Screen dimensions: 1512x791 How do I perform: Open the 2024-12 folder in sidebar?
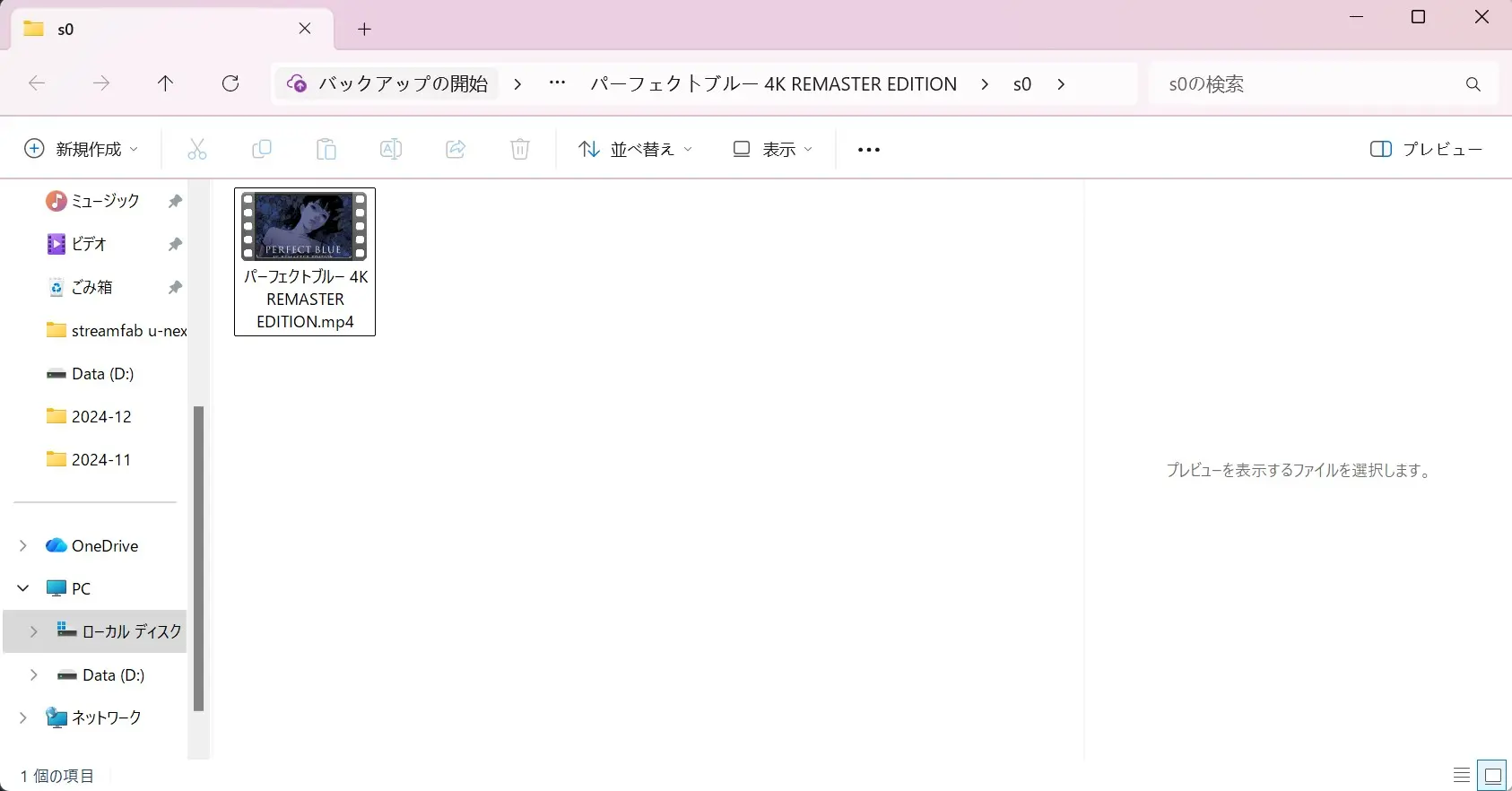tap(89, 416)
